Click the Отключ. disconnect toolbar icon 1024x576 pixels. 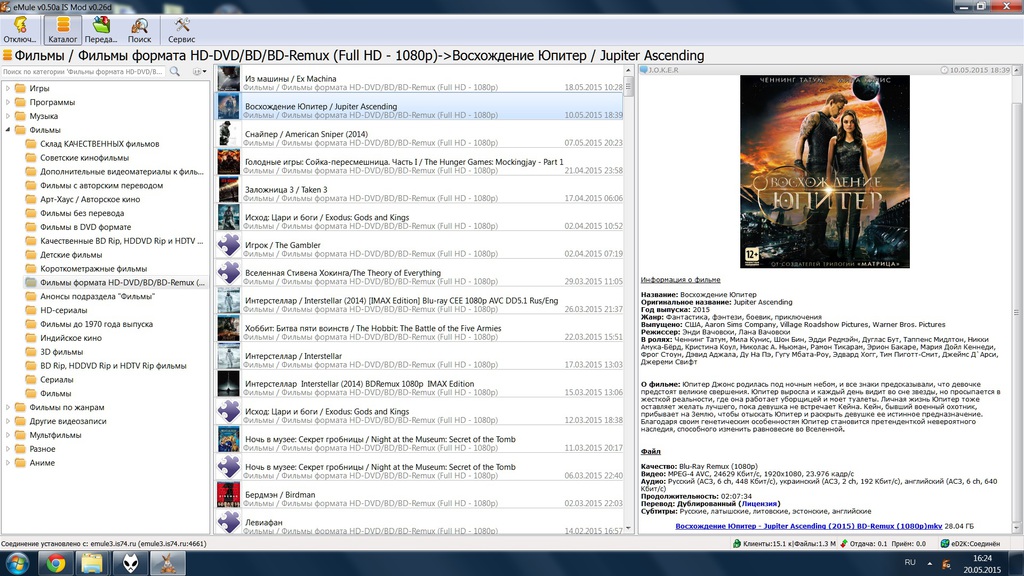(x=20, y=30)
